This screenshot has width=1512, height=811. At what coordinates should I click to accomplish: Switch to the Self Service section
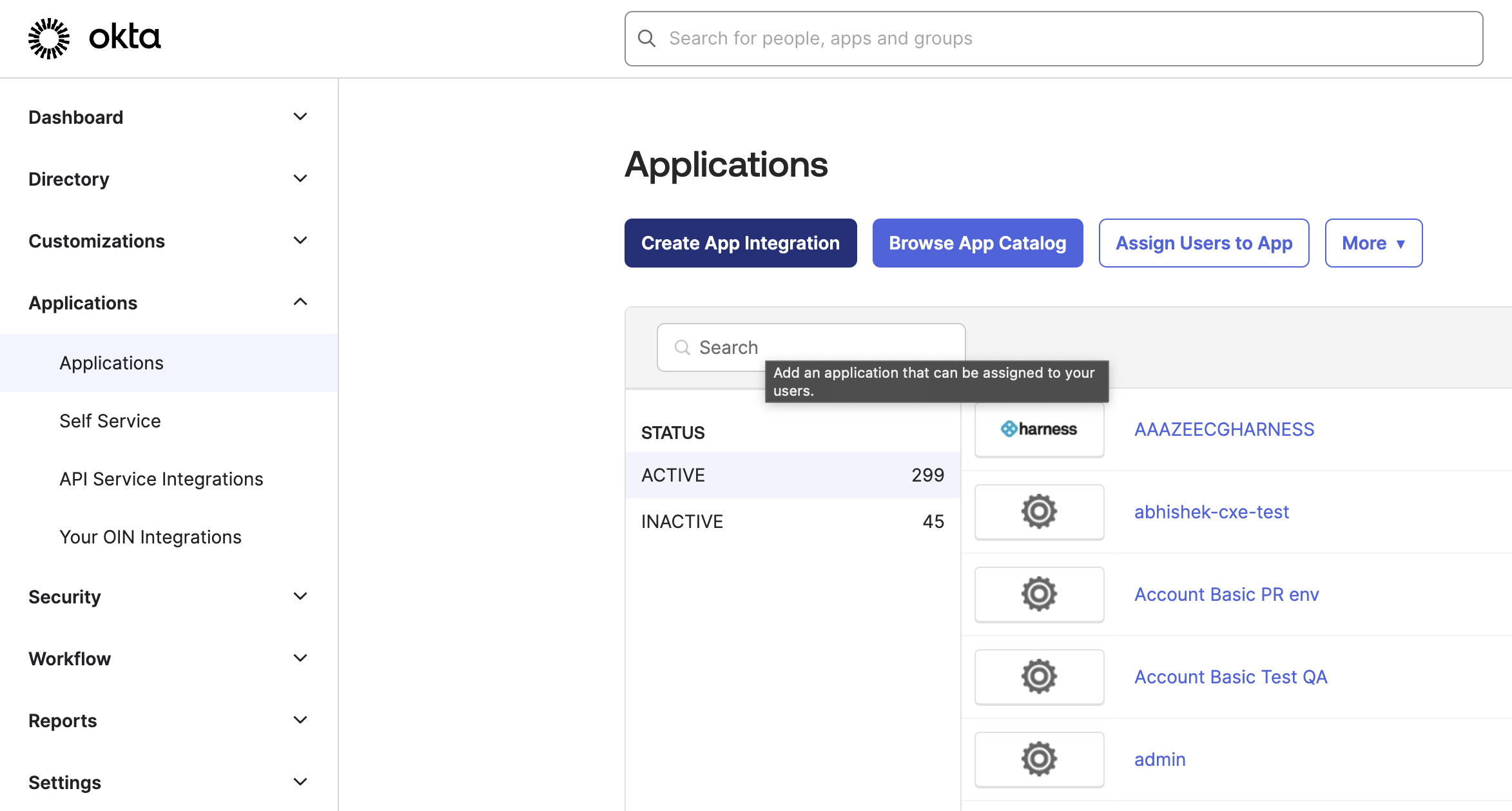[x=110, y=420]
